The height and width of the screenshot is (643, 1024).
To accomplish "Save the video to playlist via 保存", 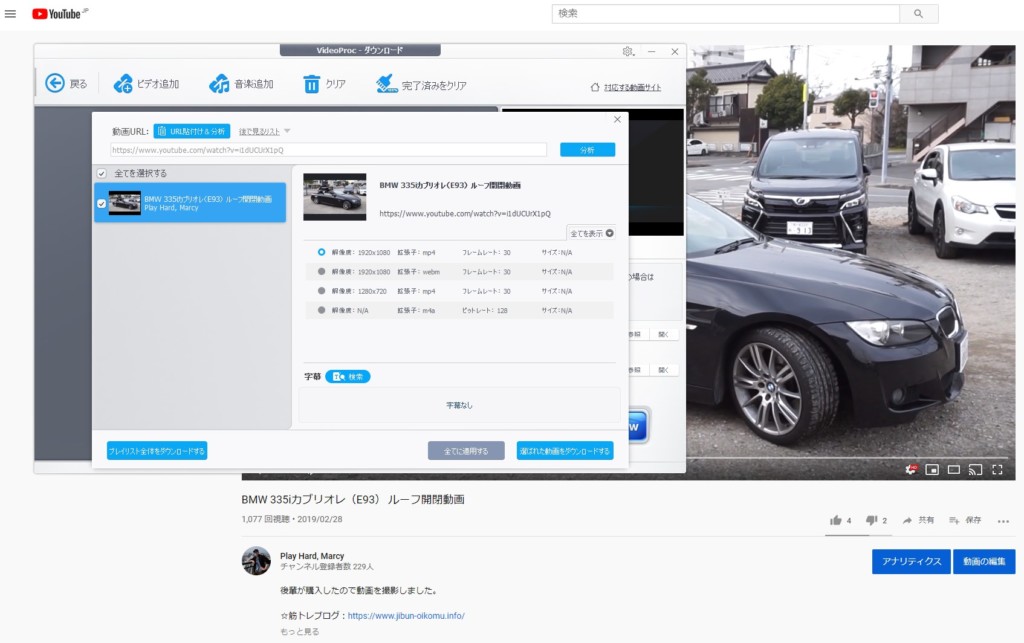I will pos(965,520).
